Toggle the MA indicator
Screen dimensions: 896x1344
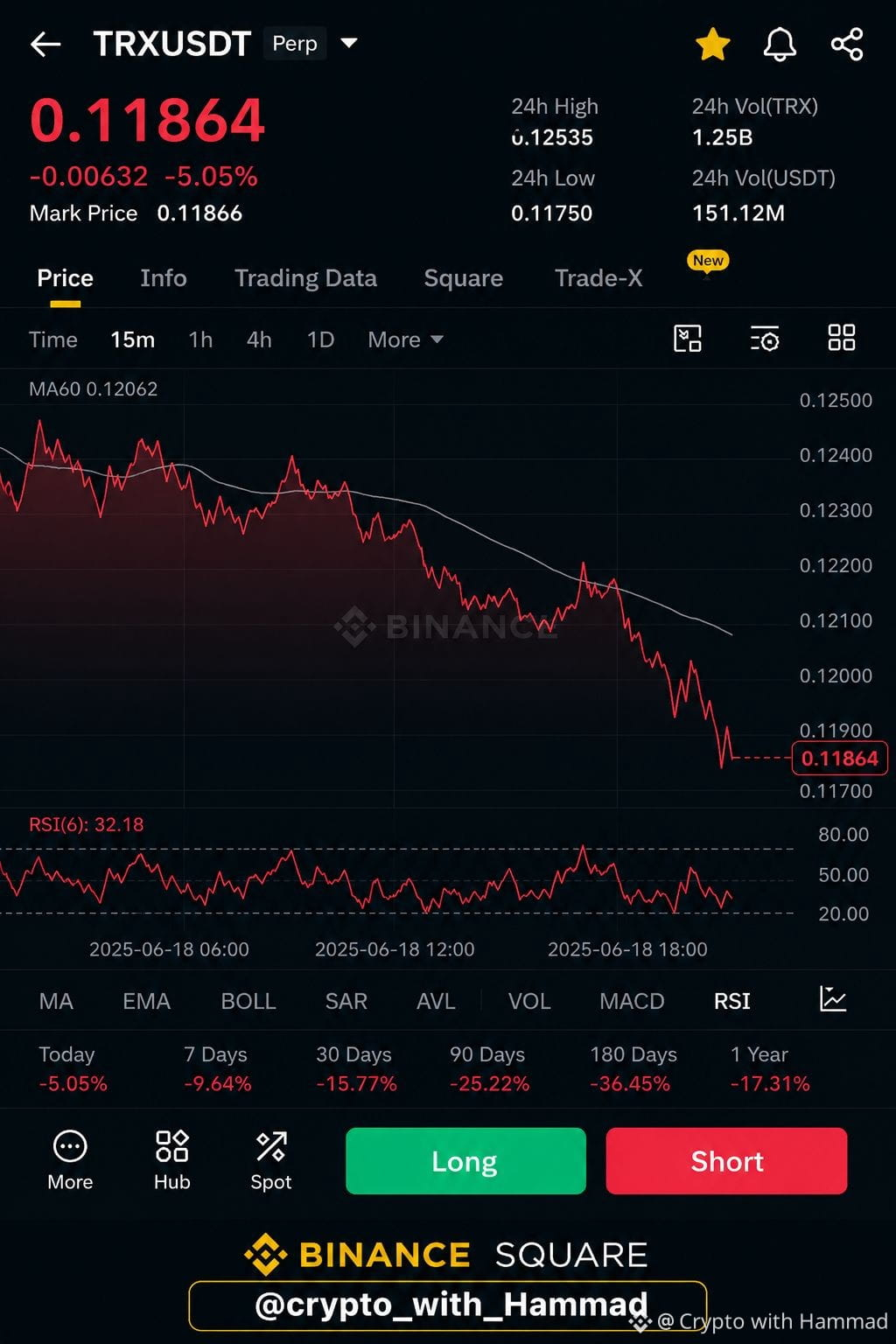[x=56, y=1001]
